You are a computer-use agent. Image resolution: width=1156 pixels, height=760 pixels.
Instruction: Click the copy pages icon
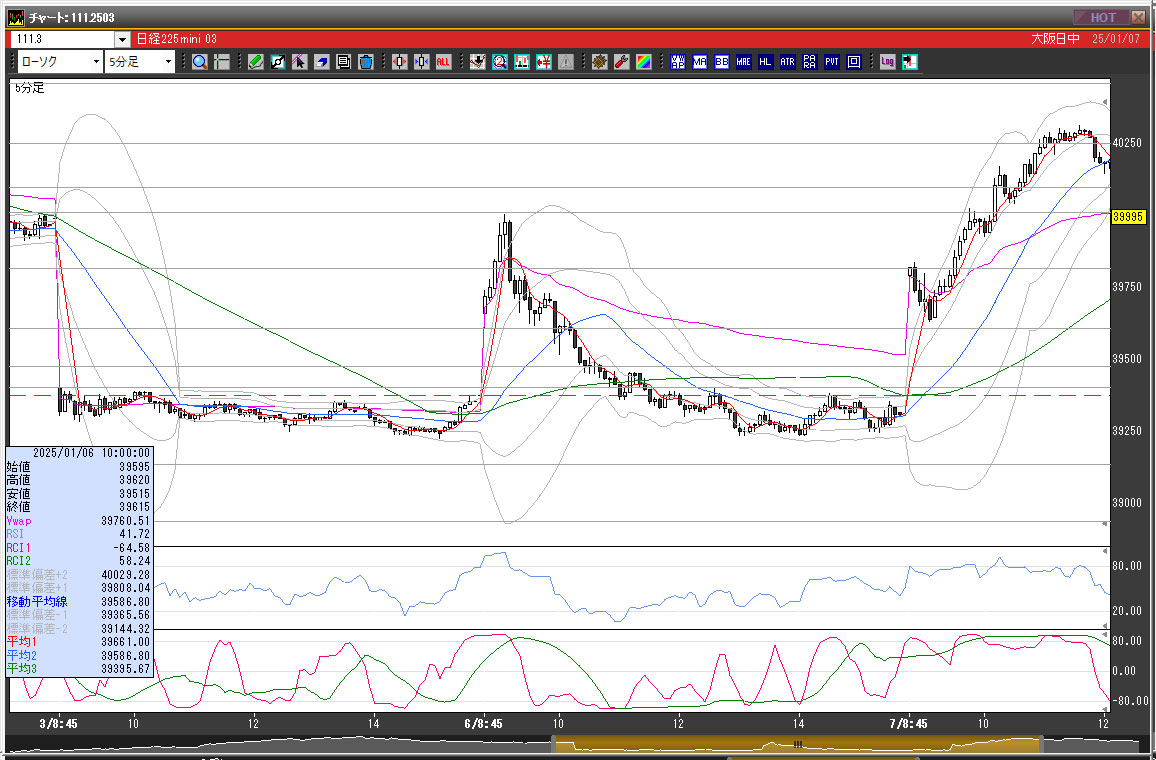344,62
